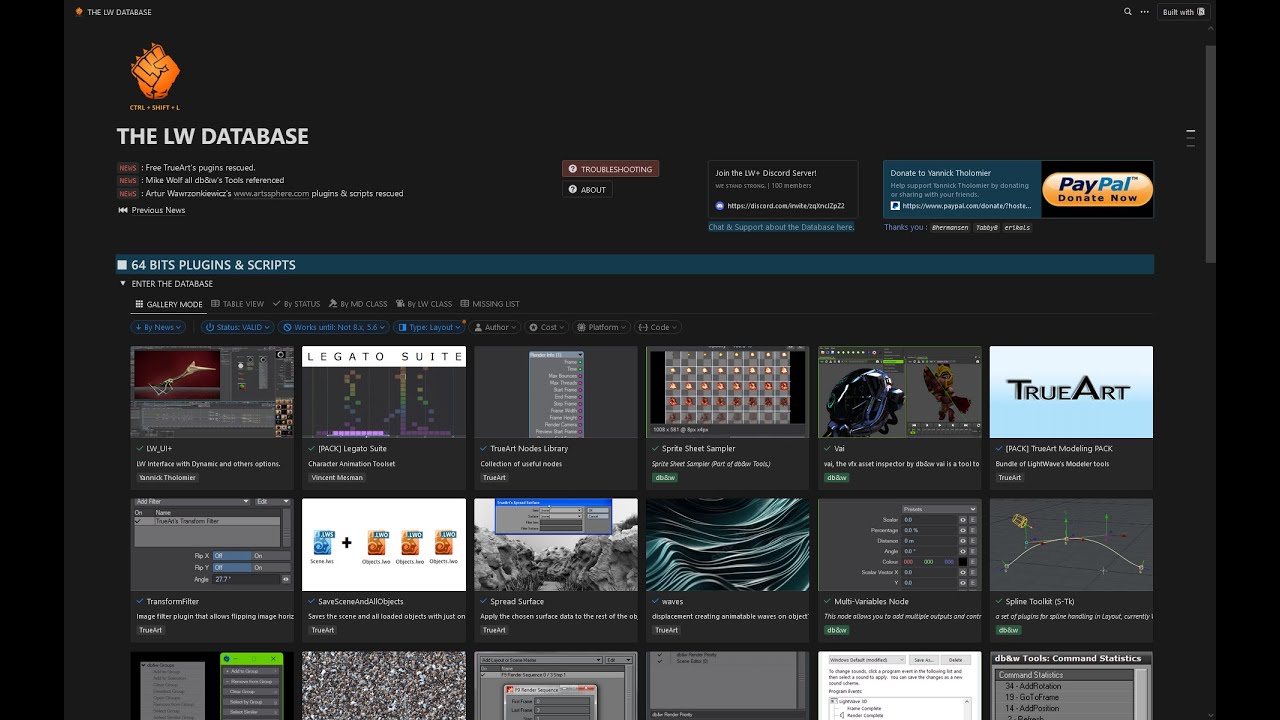Toggle Flip X Off in TransformFilter preview
The image size is (1280, 720).
(232, 556)
